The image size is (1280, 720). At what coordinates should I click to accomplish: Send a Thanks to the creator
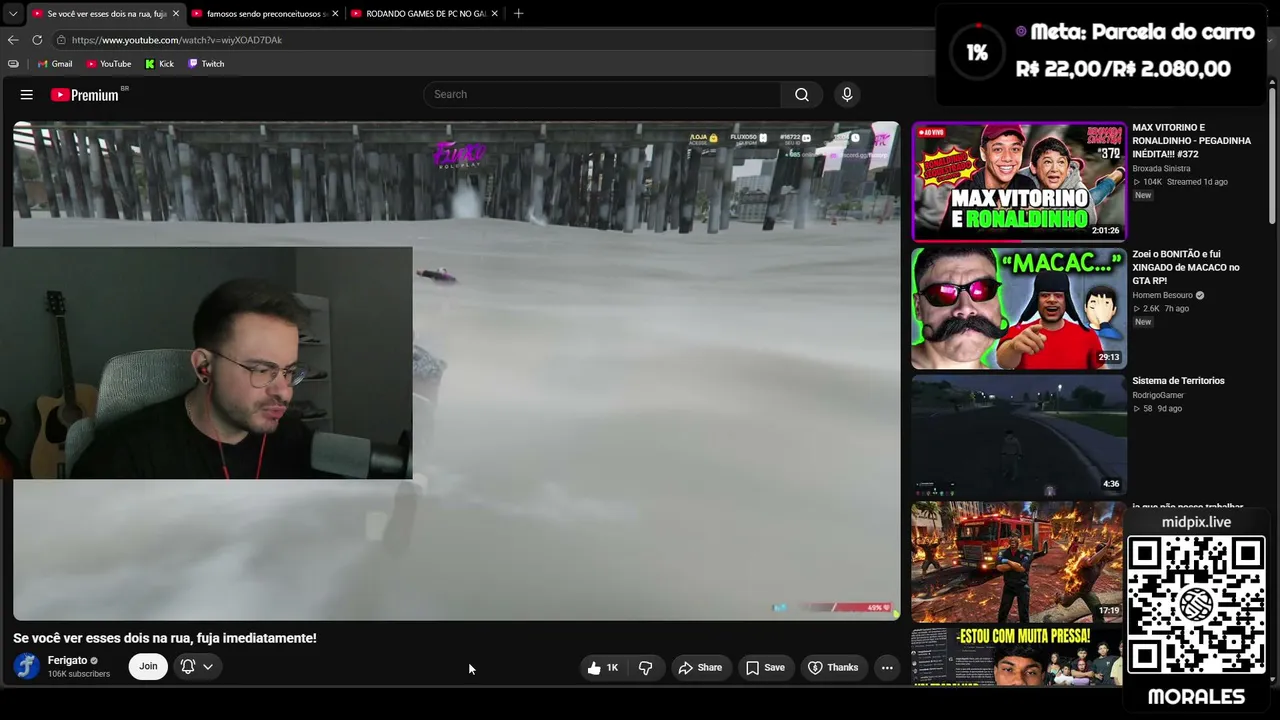pyautogui.click(x=833, y=668)
